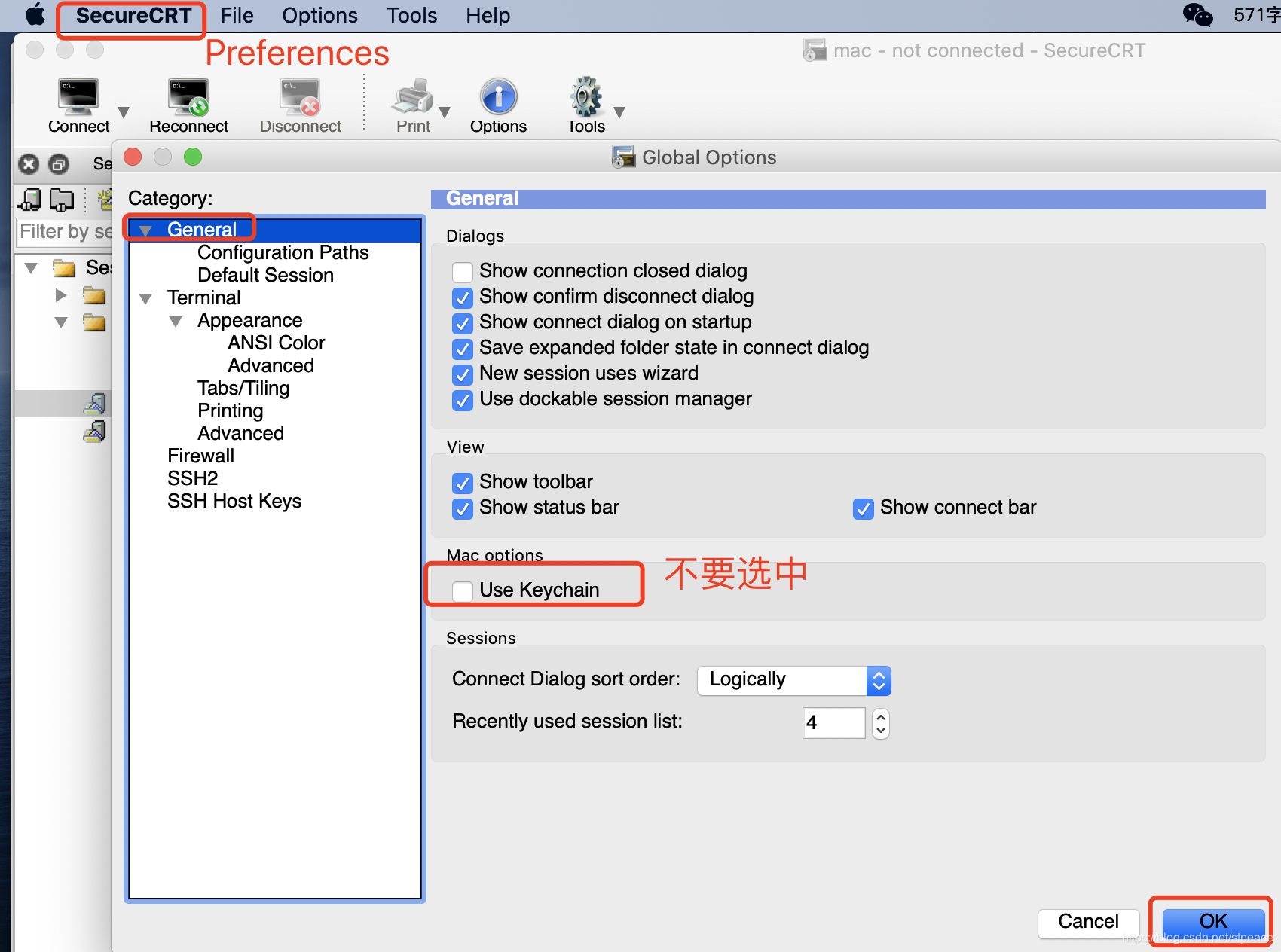Click the Disconnect toolbar icon
The width and height of the screenshot is (1281, 952).
(300, 96)
